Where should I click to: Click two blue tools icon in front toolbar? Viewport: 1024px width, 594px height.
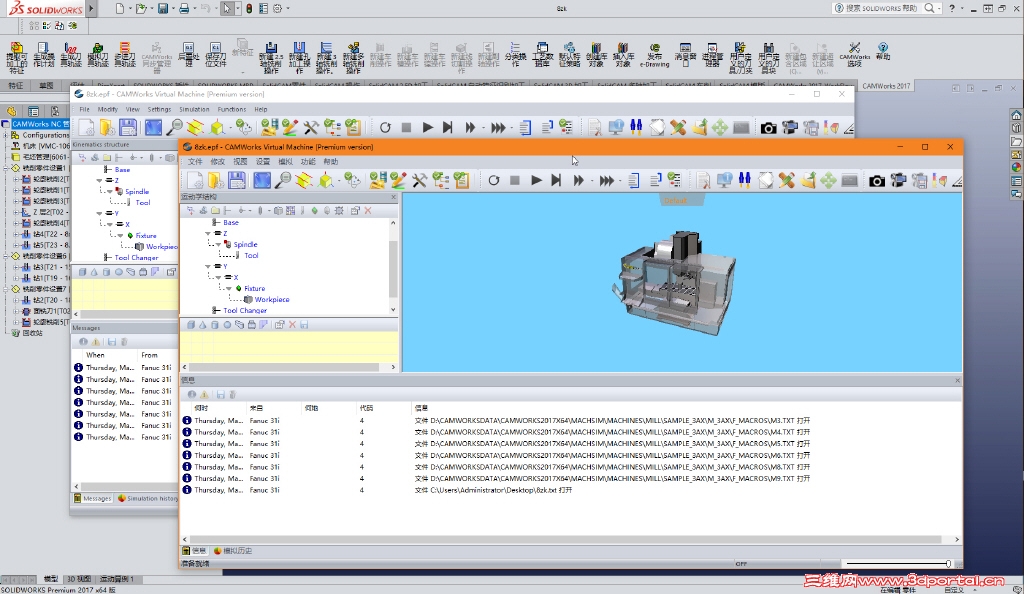(x=744, y=180)
